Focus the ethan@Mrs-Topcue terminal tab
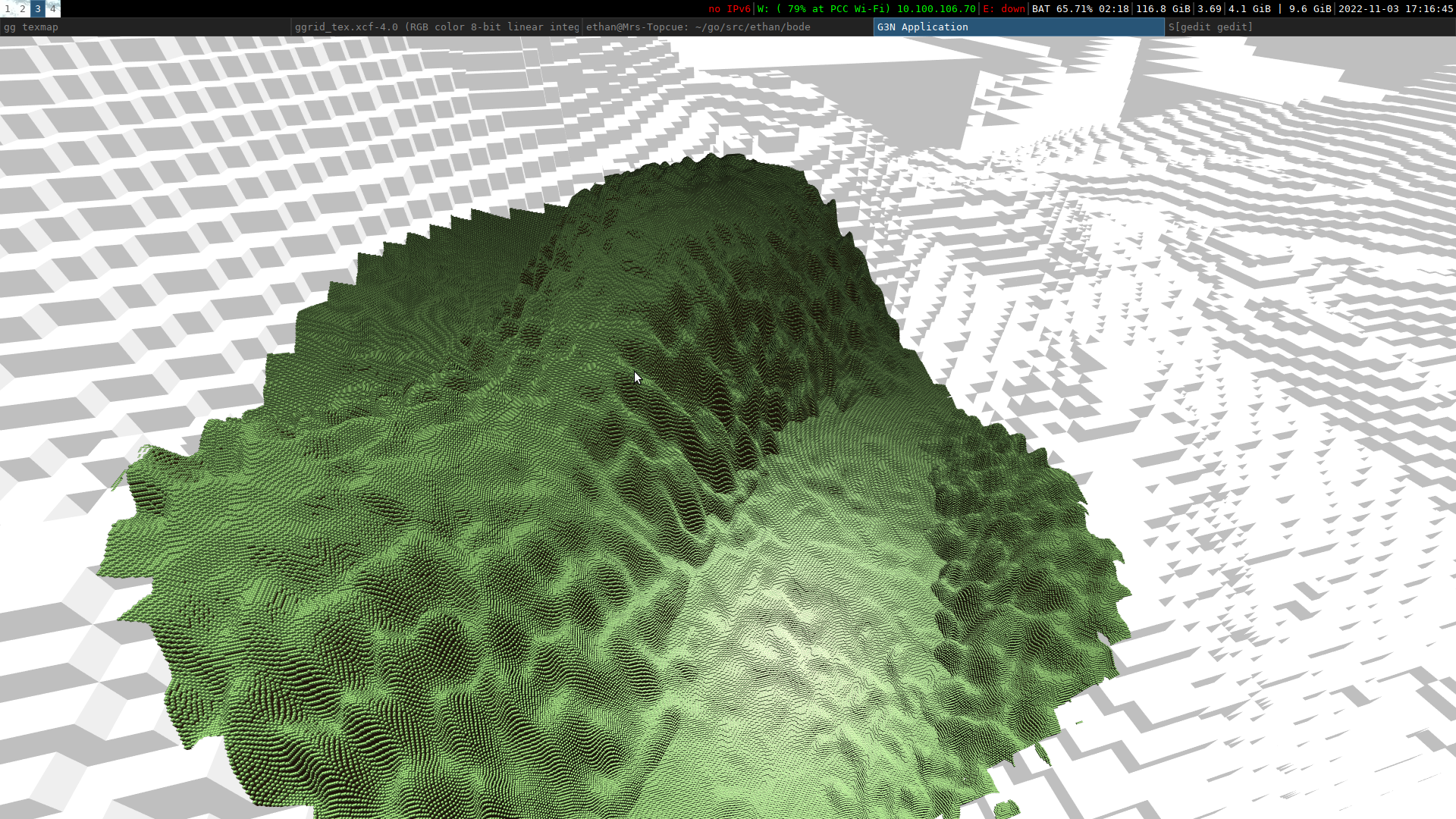 (x=726, y=27)
